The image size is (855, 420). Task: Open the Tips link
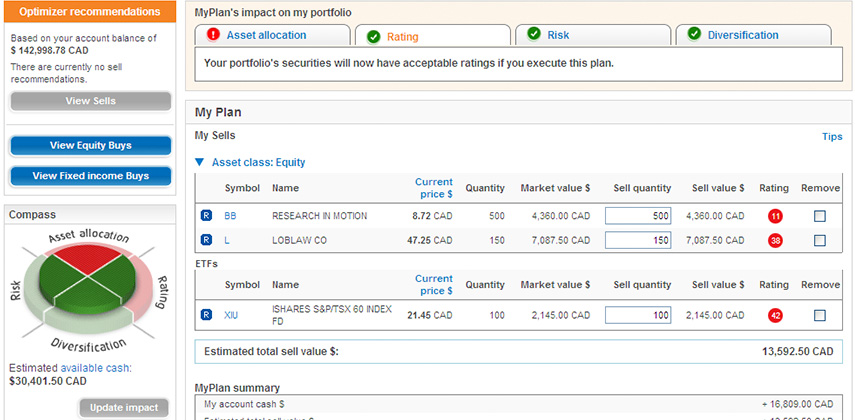click(x=831, y=137)
